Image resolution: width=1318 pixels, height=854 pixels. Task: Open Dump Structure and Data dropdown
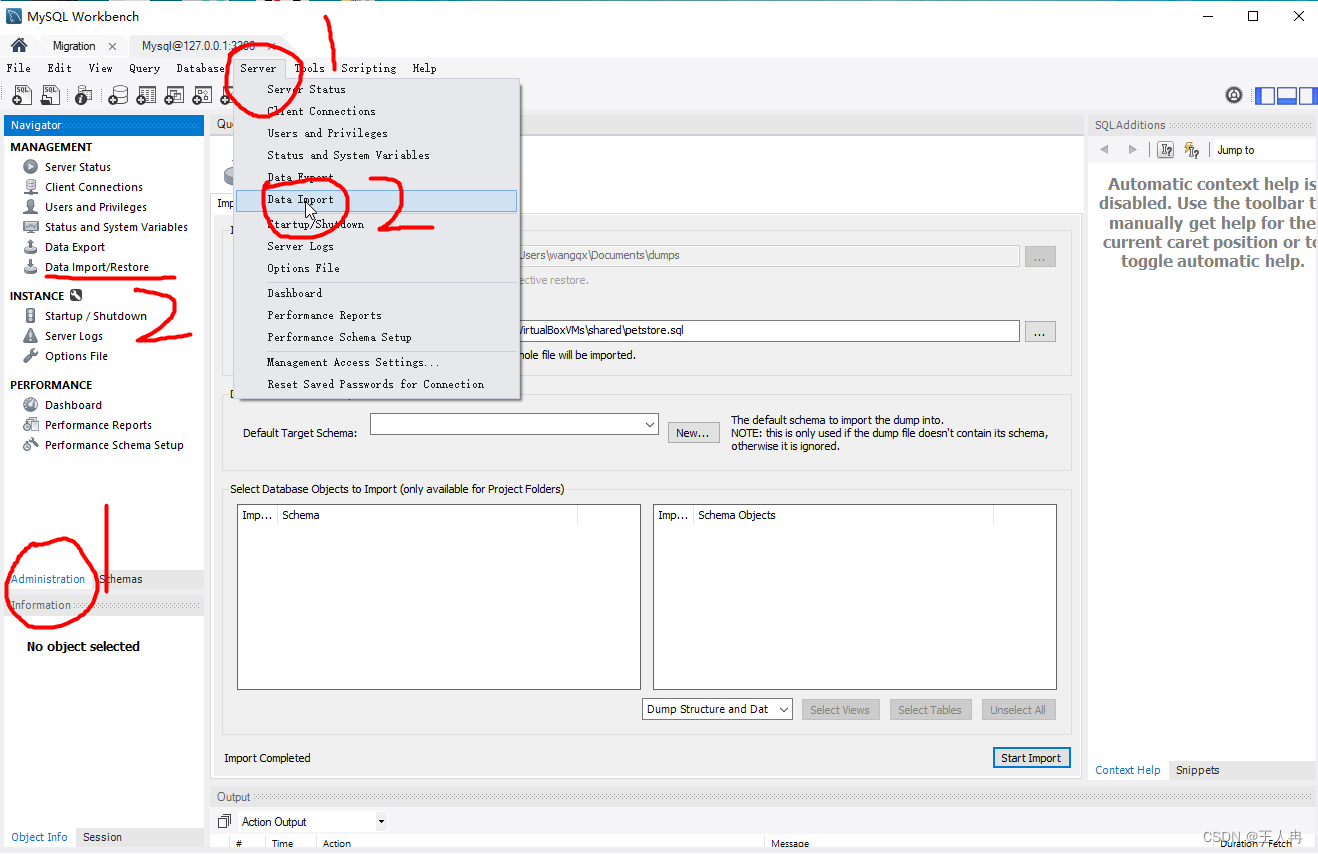tap(717, 710)
